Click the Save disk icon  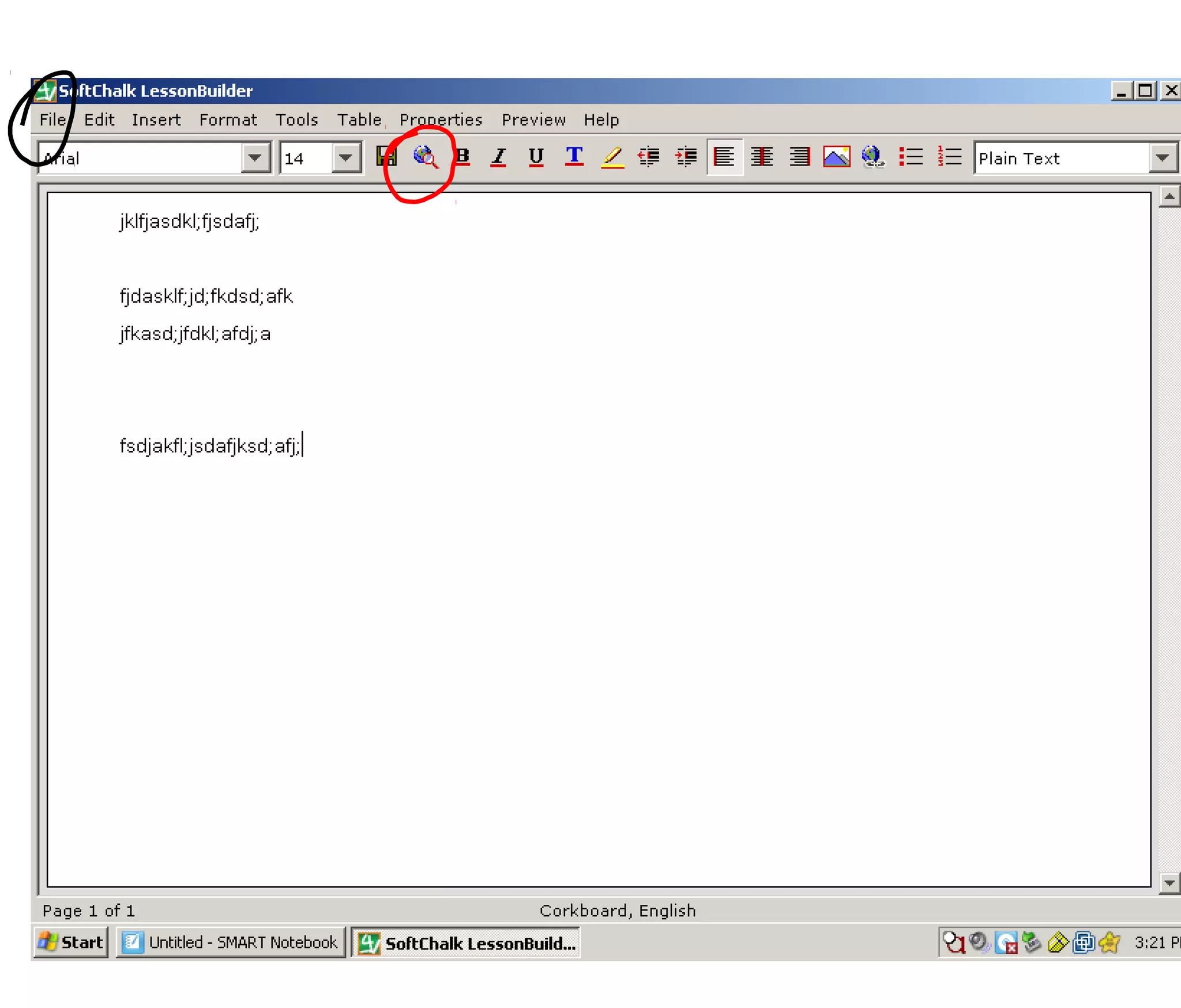(x=386, y=157)
